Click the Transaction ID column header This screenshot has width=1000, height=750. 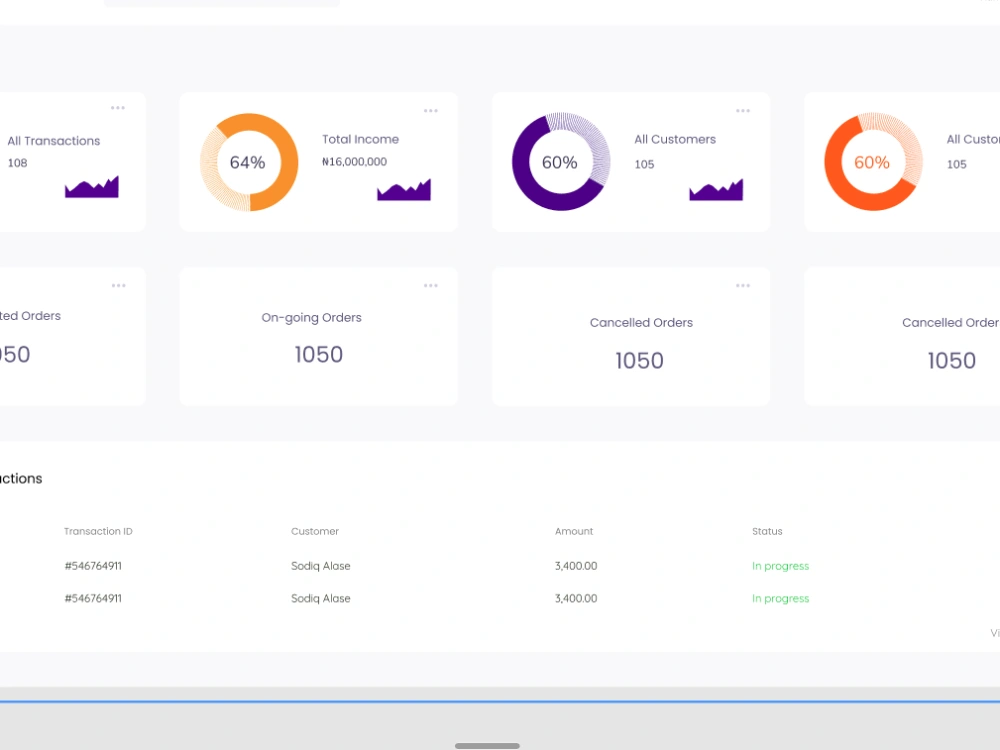click(98, 531)
